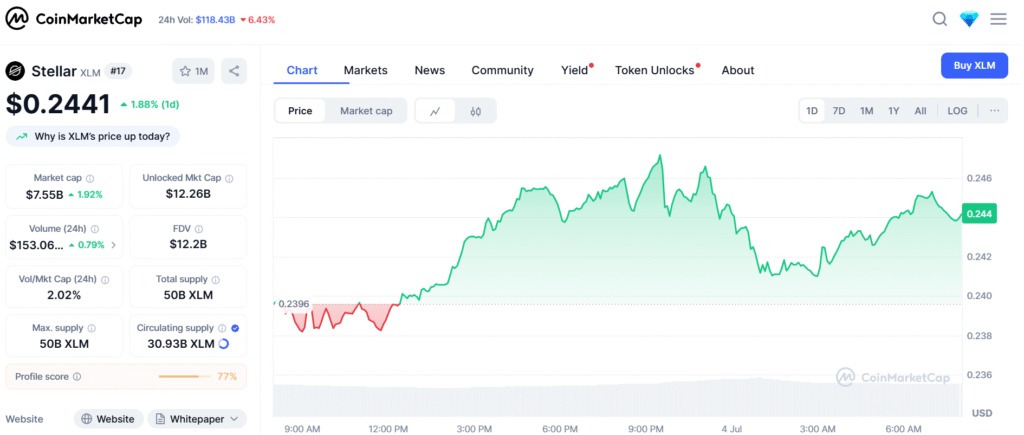1024x435 pixels.
Task: Click the $12.26B unlocked market cap value
Action: pos(188,194)
